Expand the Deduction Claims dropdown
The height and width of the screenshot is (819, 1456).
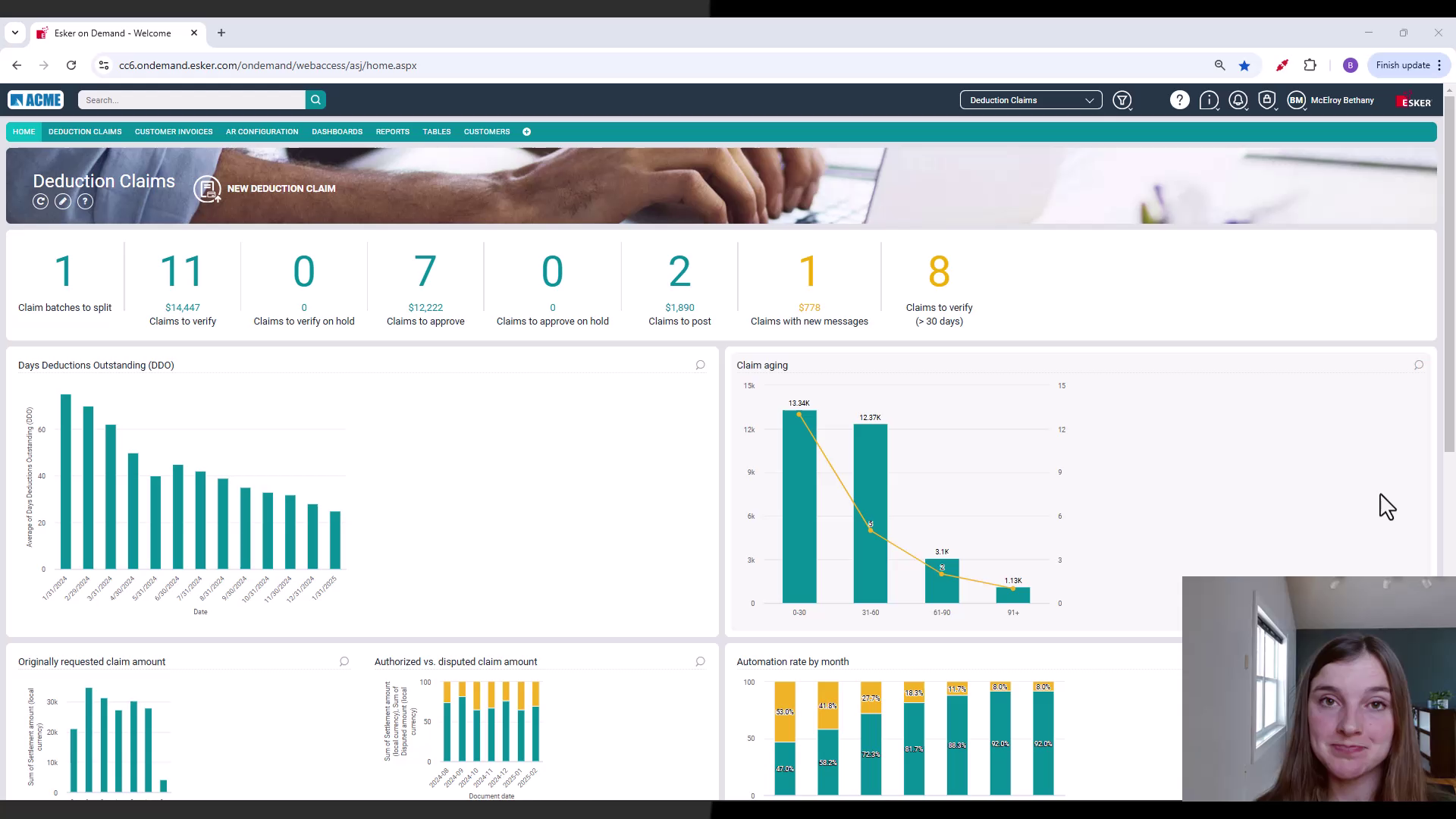coord(1031,100)
